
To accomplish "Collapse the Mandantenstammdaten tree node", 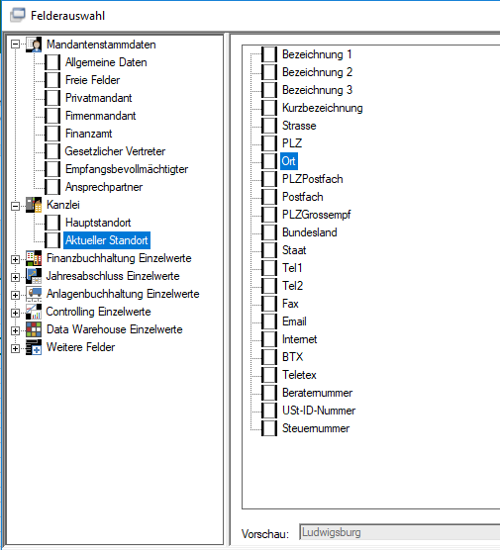I will [15, 45].
